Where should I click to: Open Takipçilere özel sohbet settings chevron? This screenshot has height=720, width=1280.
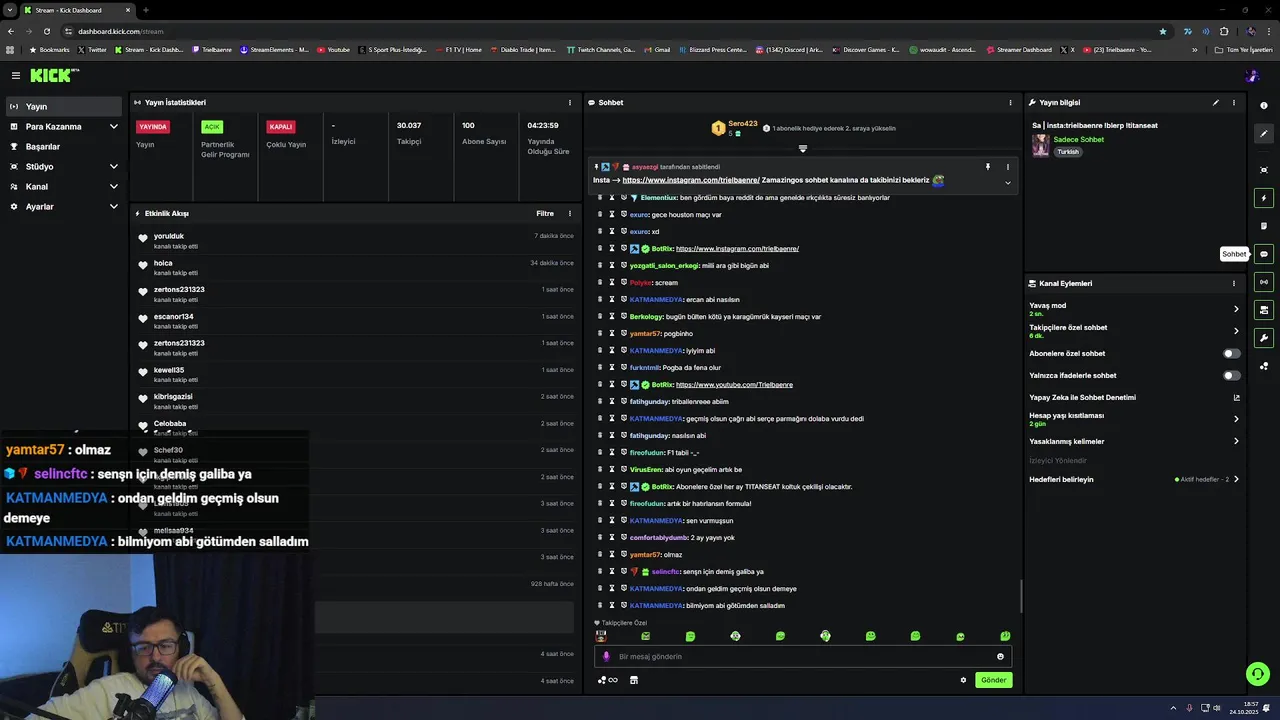(x=1236, y=331)
